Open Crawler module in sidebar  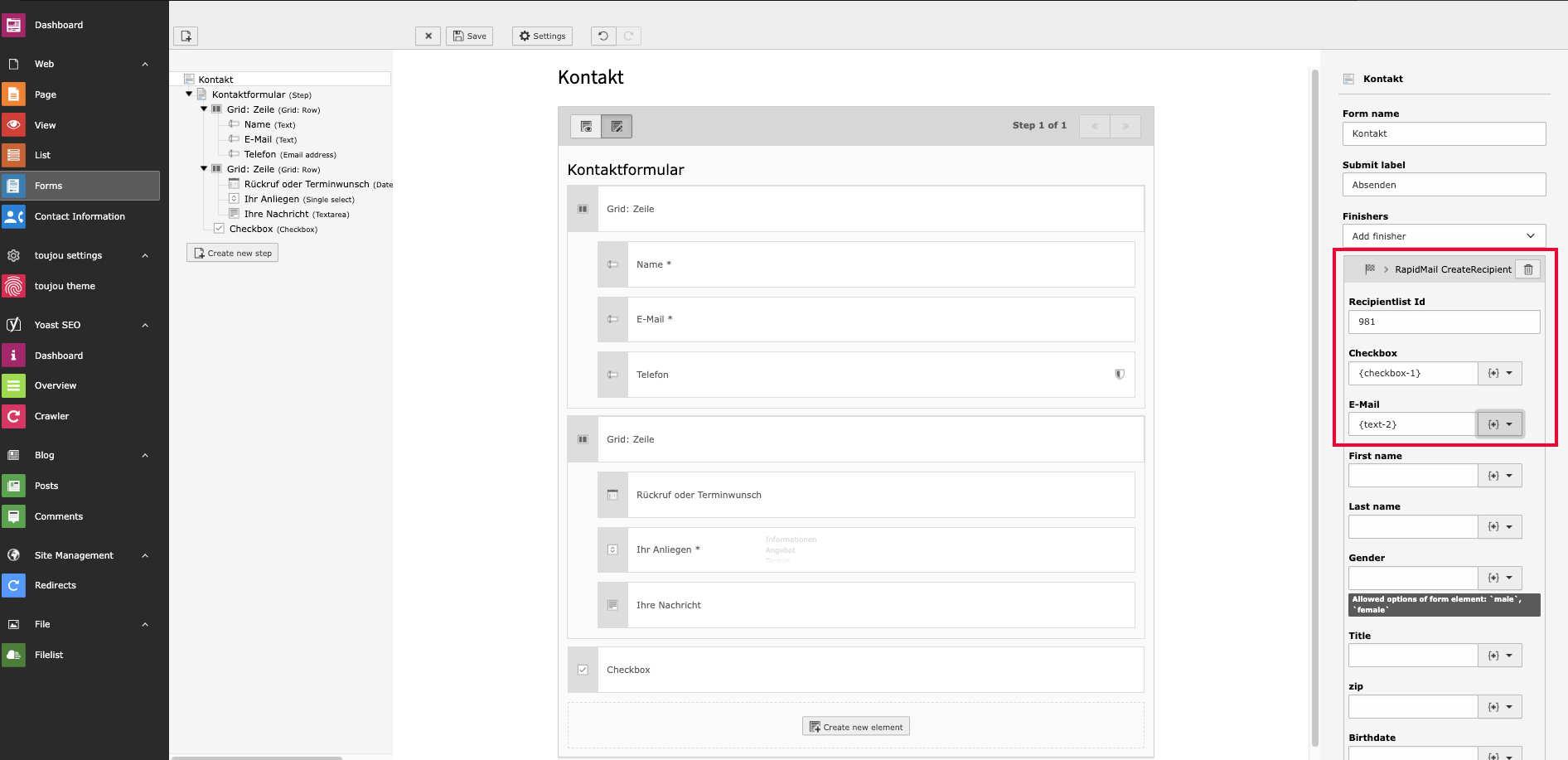click(51, 416)
